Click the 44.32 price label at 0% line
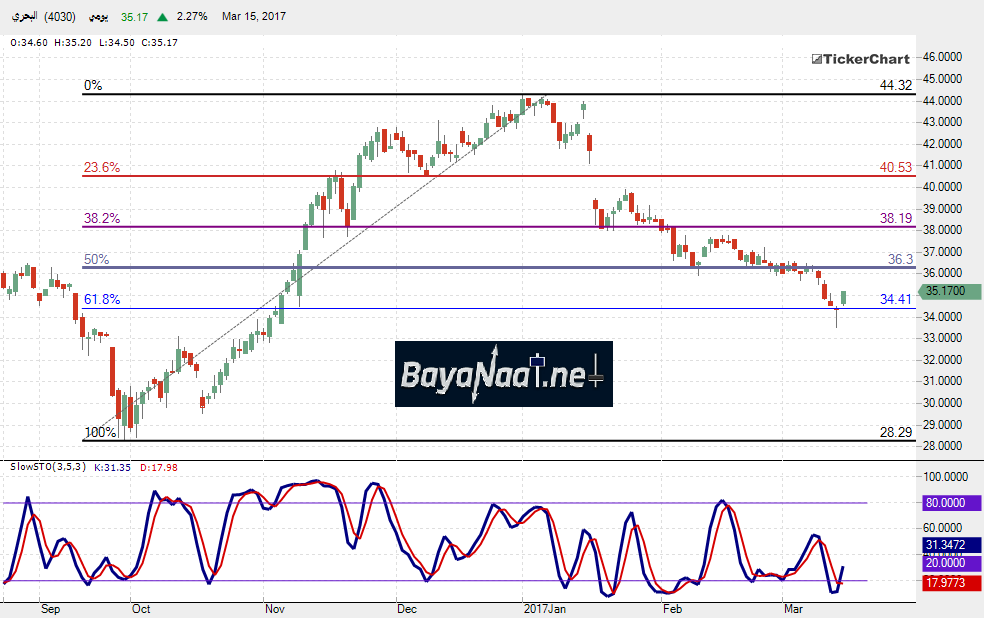This screenshot has width=984, height=618. click(x=895, y=86)
